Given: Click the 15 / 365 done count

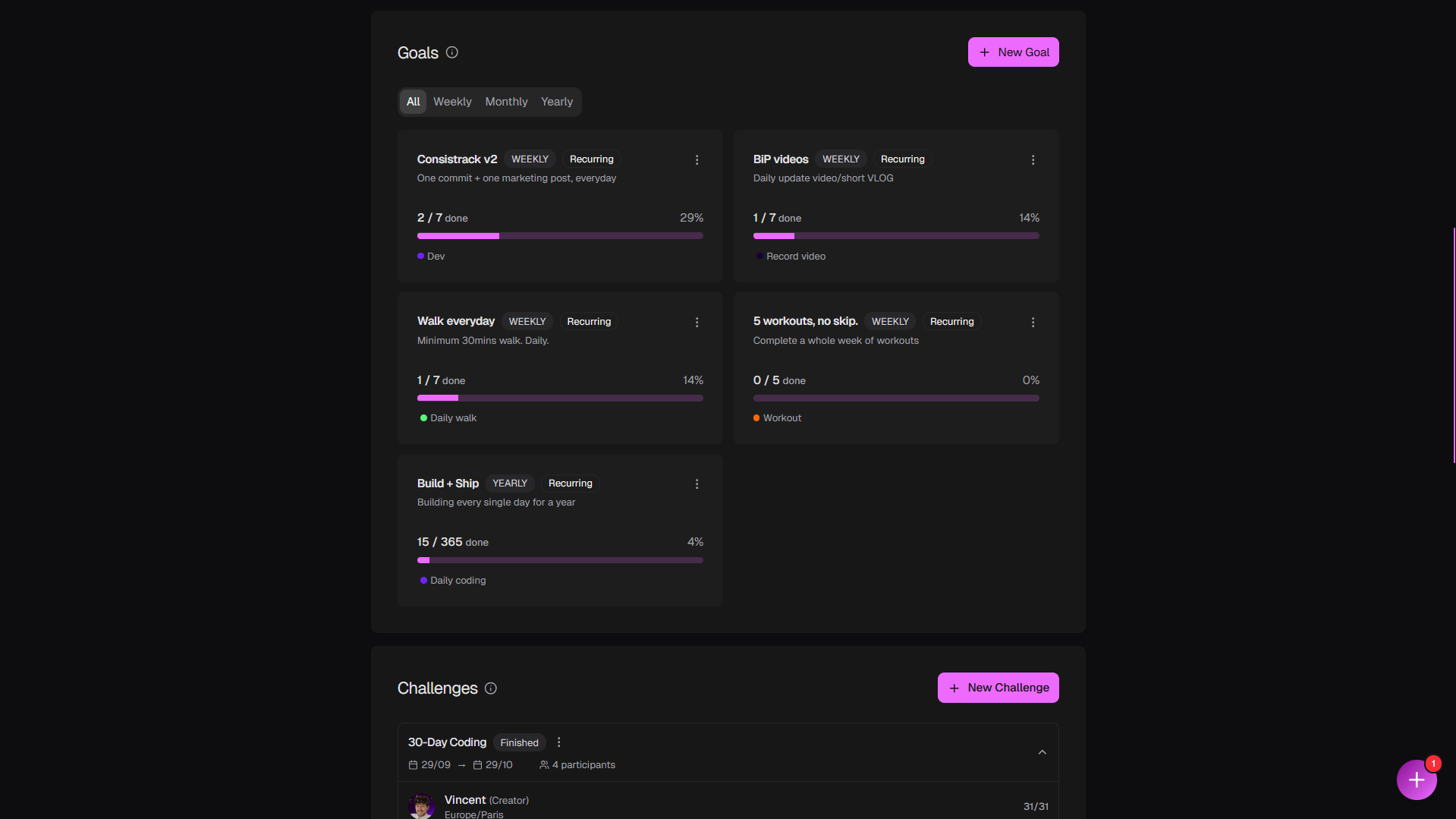Looking at the screenshot, I should (453, 542).
